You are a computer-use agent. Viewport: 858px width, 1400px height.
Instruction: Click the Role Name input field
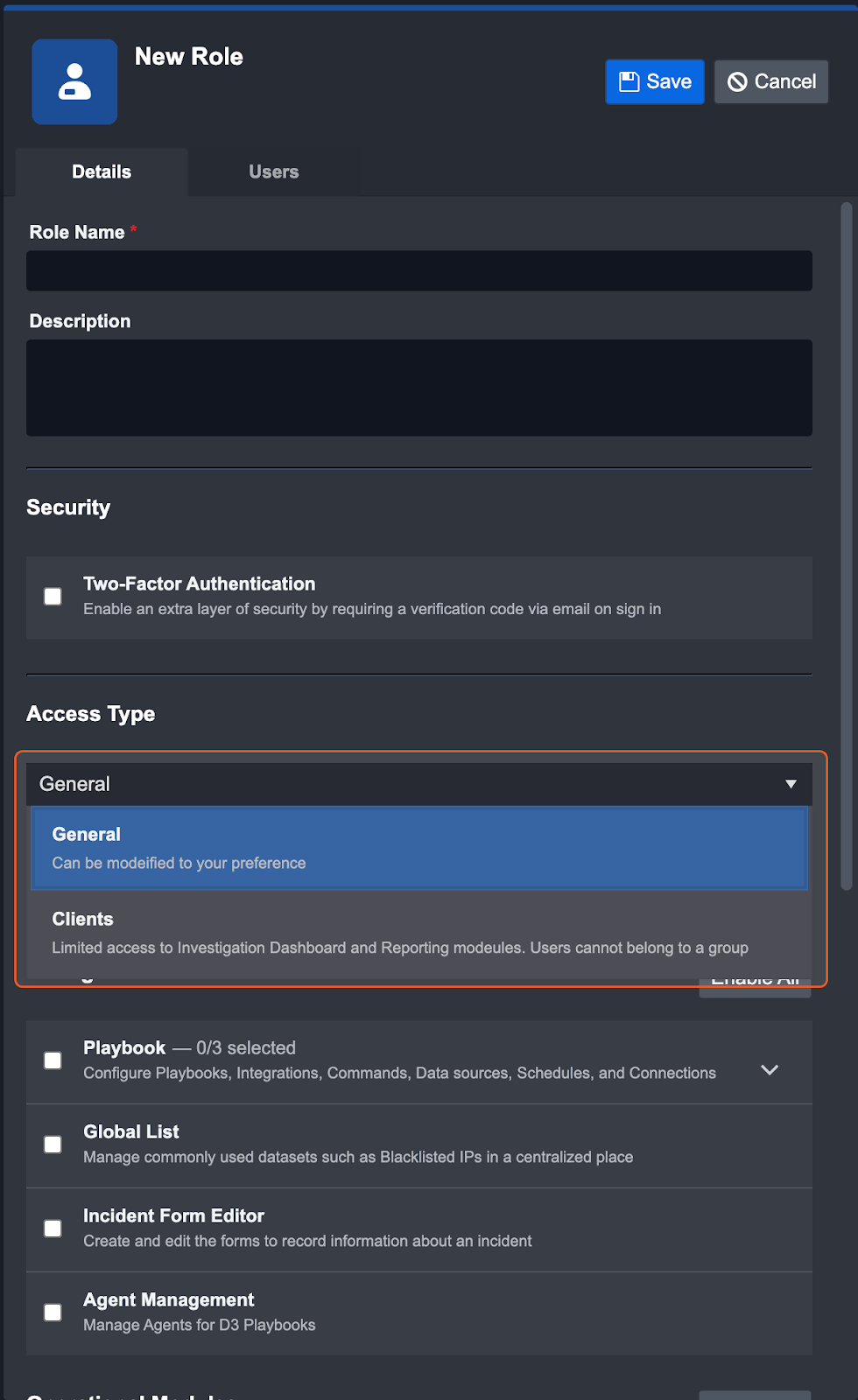pyautogui.click(x=418, y=270)
